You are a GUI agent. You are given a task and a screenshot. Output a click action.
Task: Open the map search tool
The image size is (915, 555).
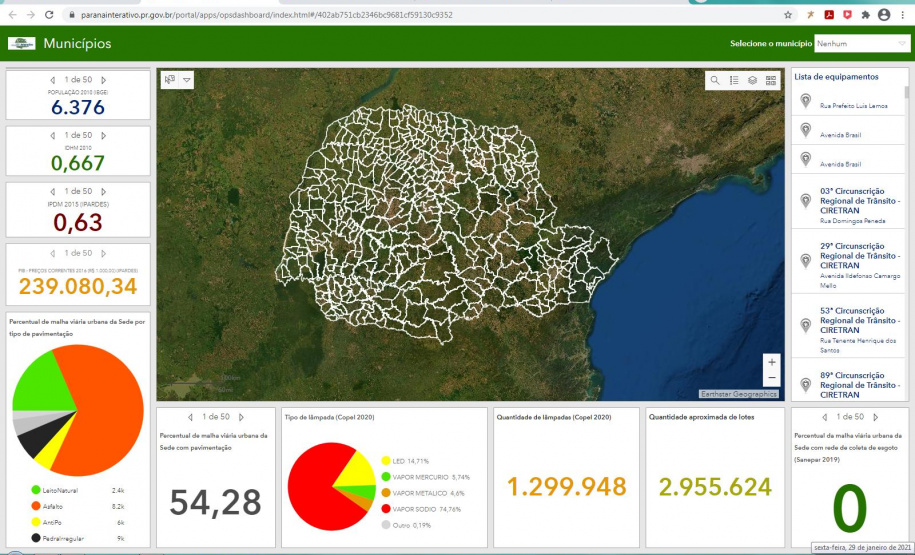715,80
